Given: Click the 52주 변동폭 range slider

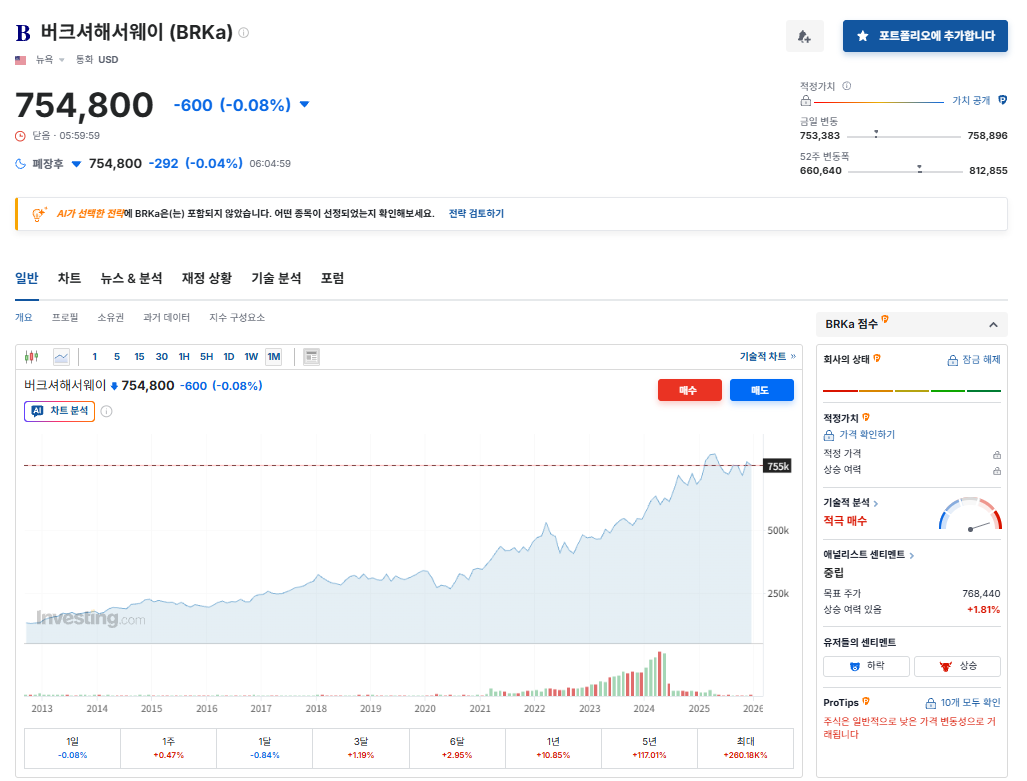Looking at the screenshot, I should pyautogui.click(x=905, y=170).
